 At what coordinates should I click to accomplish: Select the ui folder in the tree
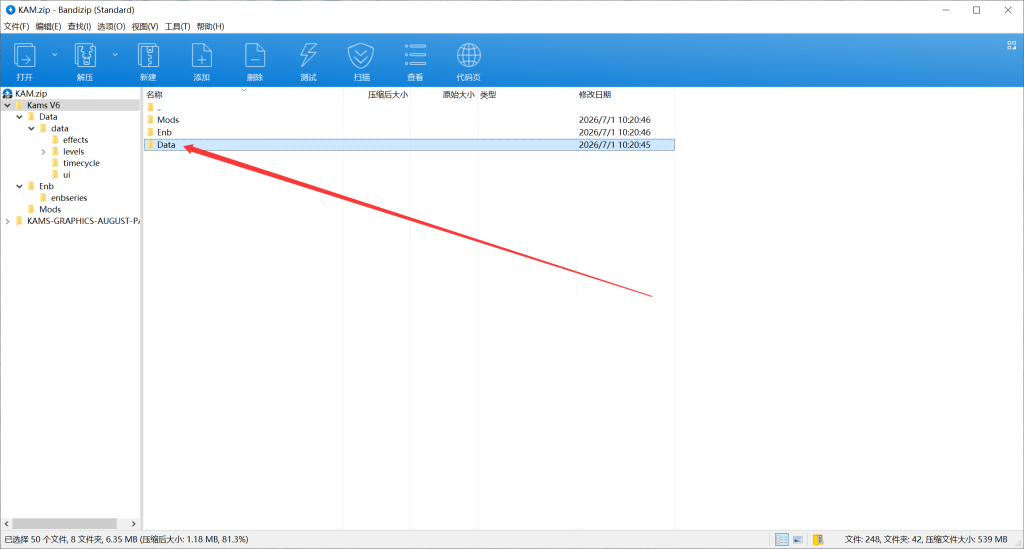click(66, 175)
